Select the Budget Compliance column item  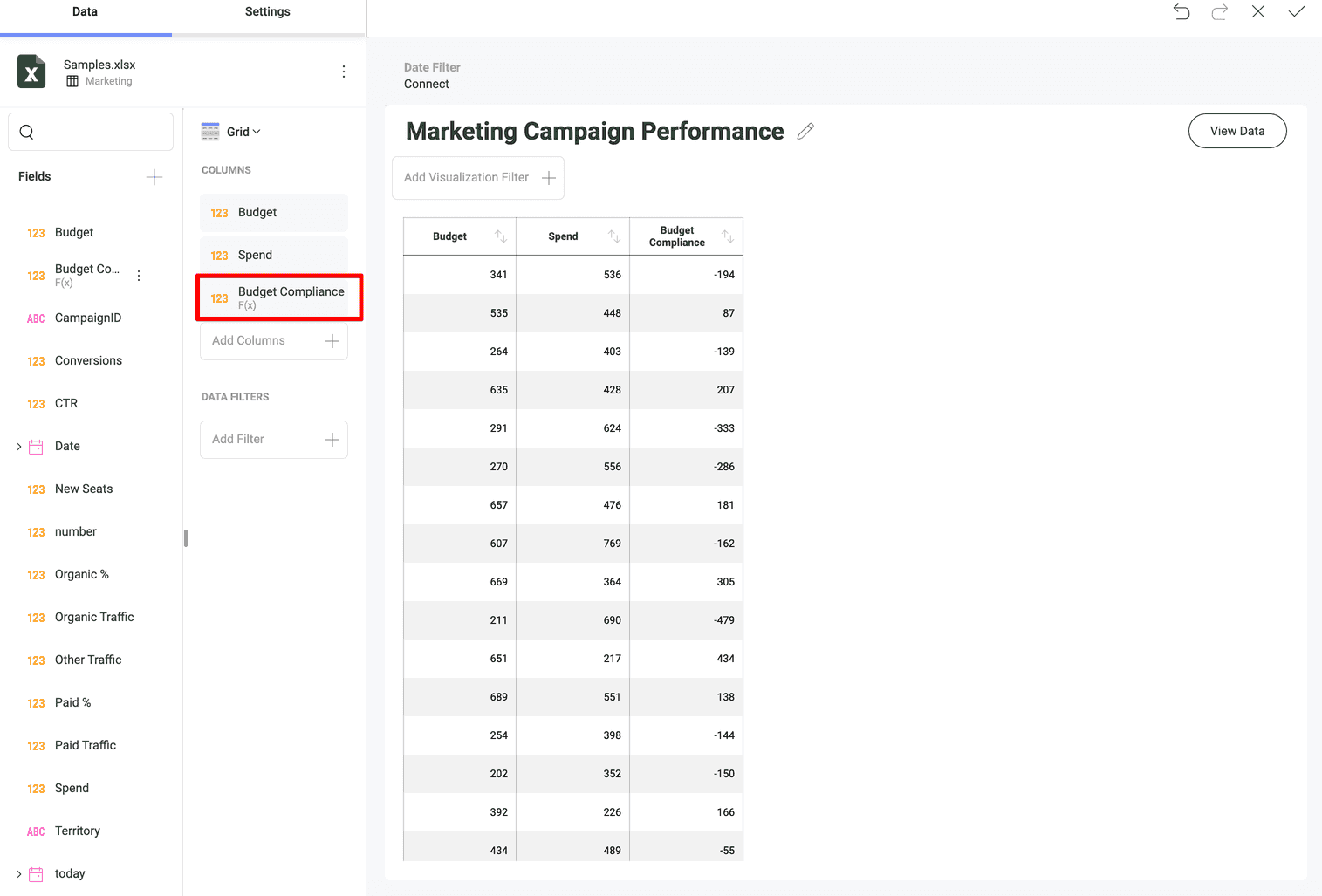pos(279,298)
